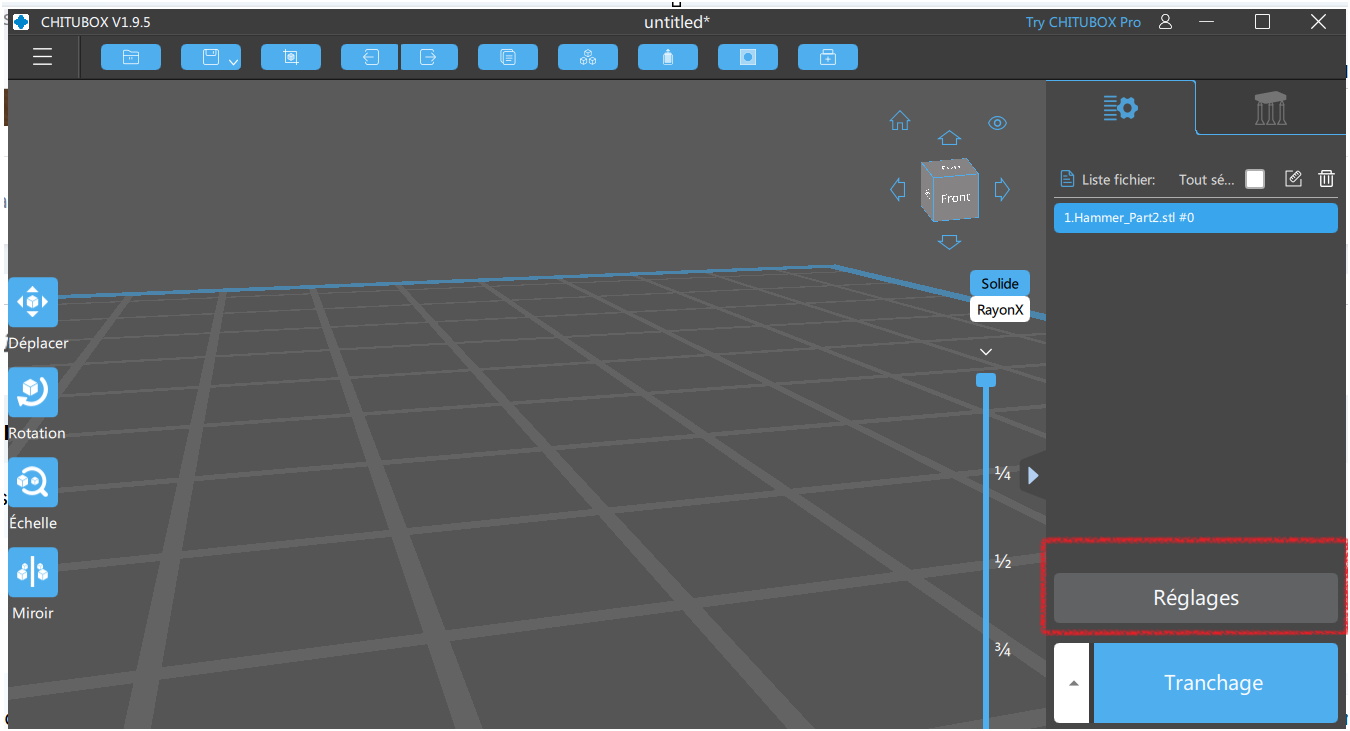Switch to RayonX render mode
Screen dimensions: 1350x731
coord(1000,309)
